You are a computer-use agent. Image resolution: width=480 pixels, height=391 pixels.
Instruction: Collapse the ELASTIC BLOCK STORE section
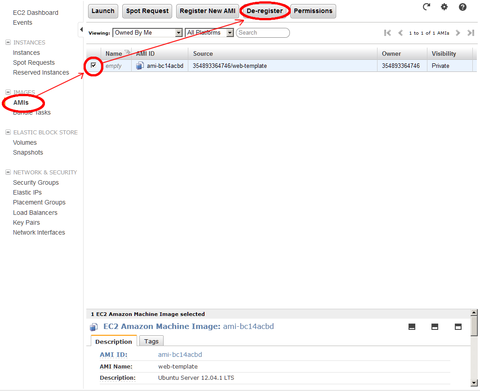tap(8, 132)
